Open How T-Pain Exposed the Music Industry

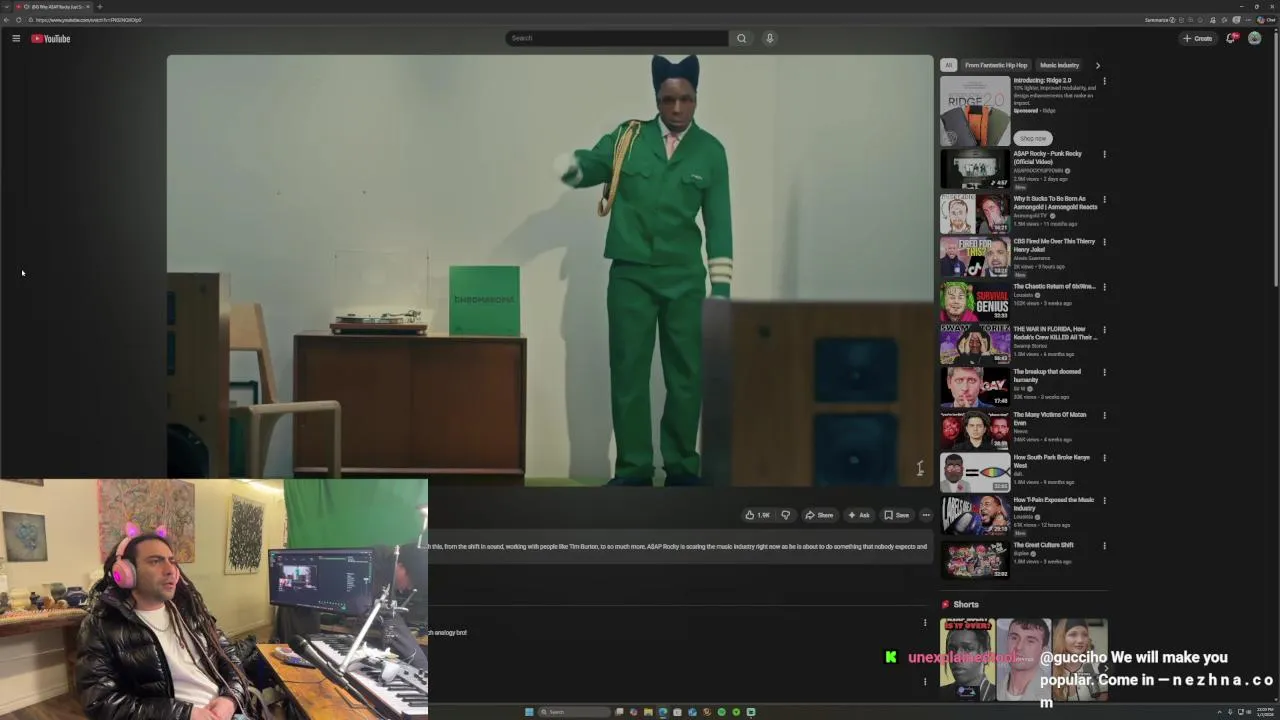click(975, 515)
